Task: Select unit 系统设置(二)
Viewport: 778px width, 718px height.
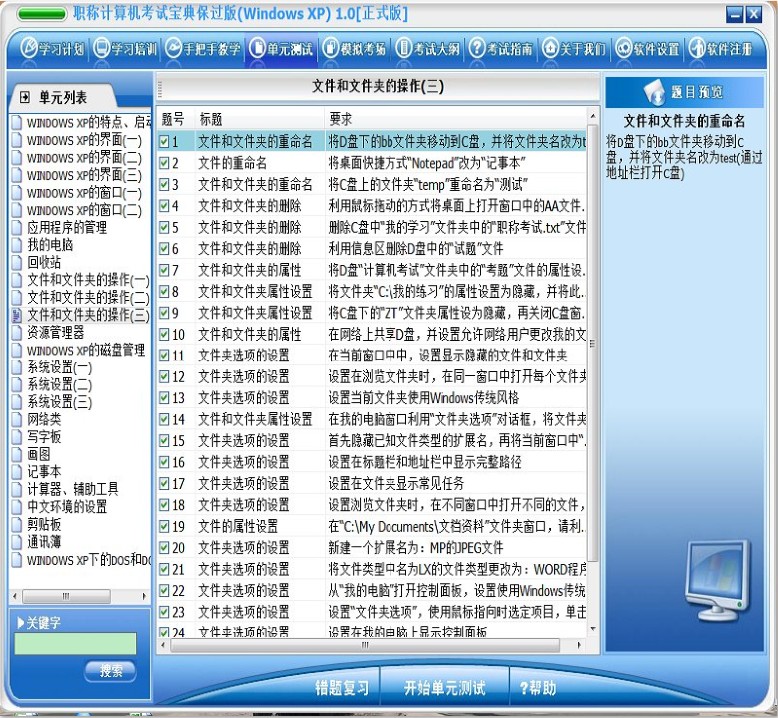Action: pos(60,385)
